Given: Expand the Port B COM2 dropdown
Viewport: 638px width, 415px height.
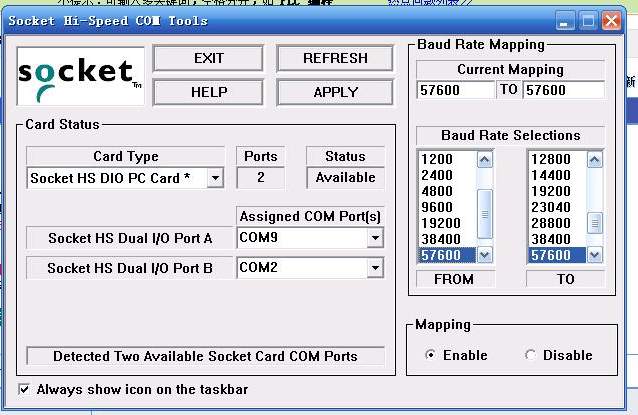Looking at the screenshot, I should (x=375, y=268).
